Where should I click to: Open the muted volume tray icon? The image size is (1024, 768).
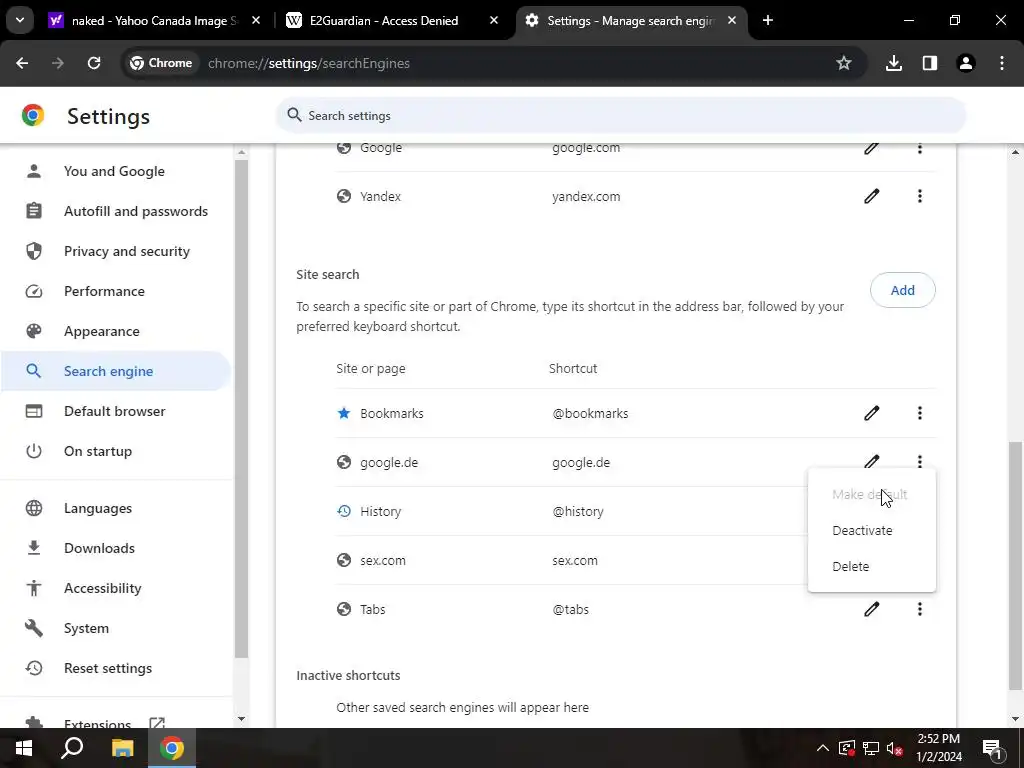coord(895,748)
